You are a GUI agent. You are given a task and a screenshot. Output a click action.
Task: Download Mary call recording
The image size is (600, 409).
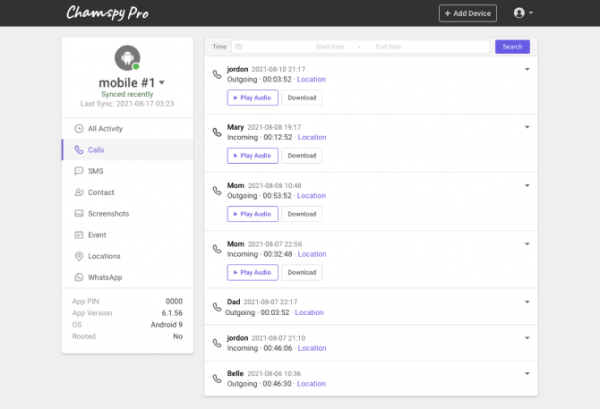click(x=302, y=156)
